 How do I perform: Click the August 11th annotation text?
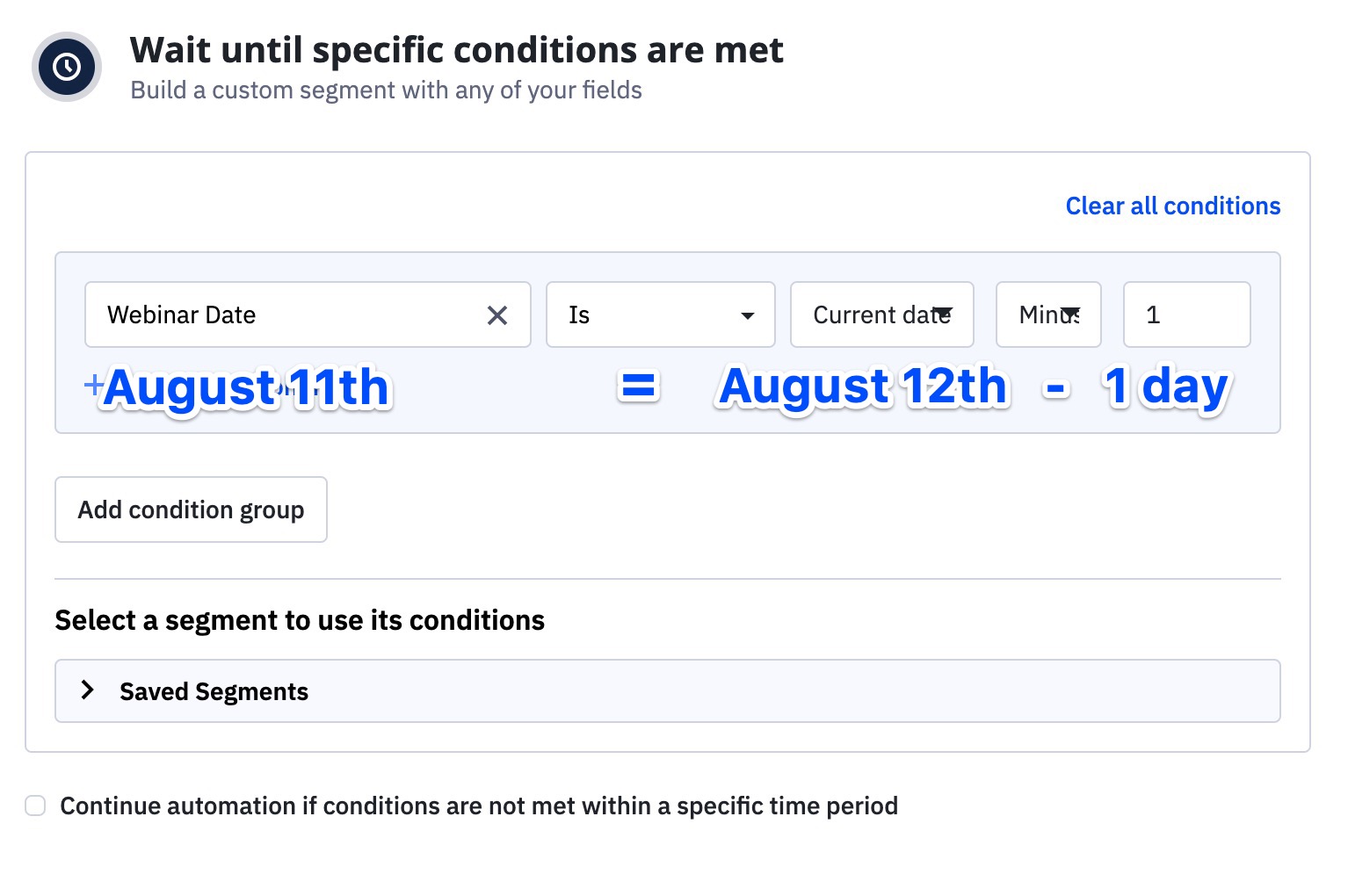point(246,387)
